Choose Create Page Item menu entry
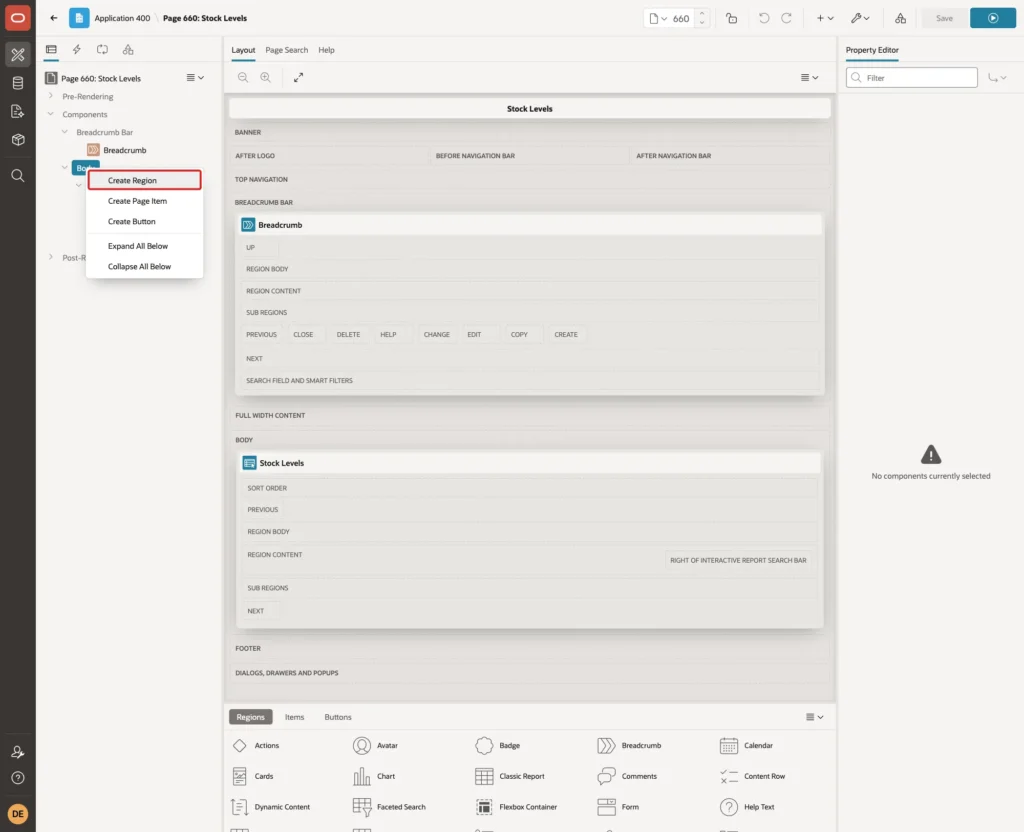Image resolution: width=1024 pixels, height=832 pixels. tap(144, 201)
